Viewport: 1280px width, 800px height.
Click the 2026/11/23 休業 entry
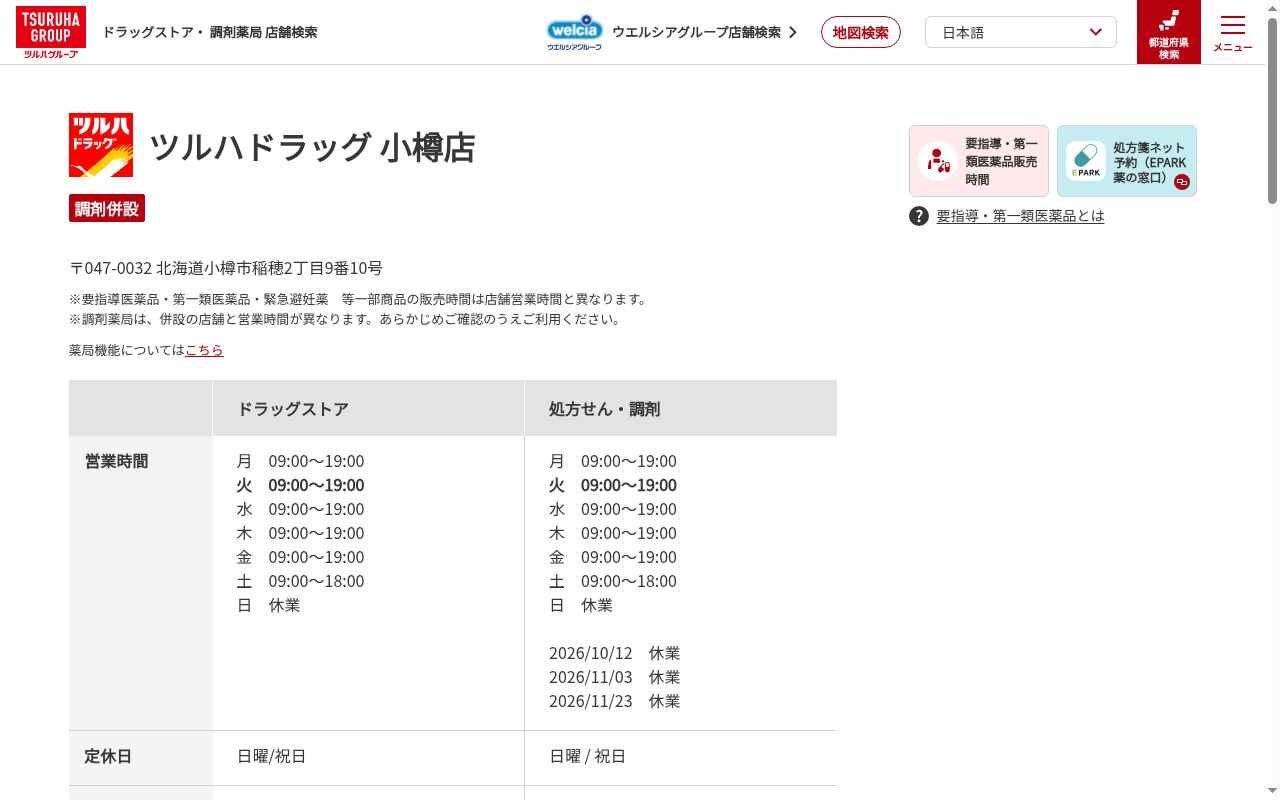[x=614, y=701]
